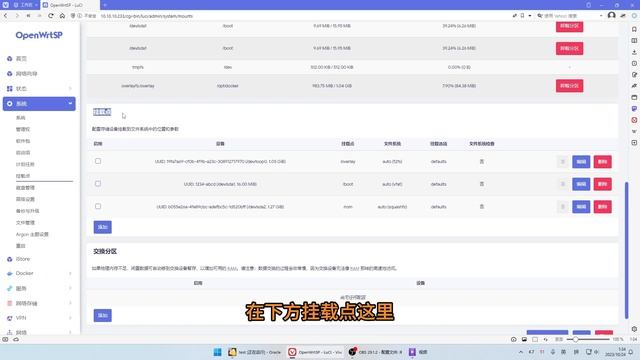
Task: Open bookmarks panel in right sidebar
Action: 634,29
